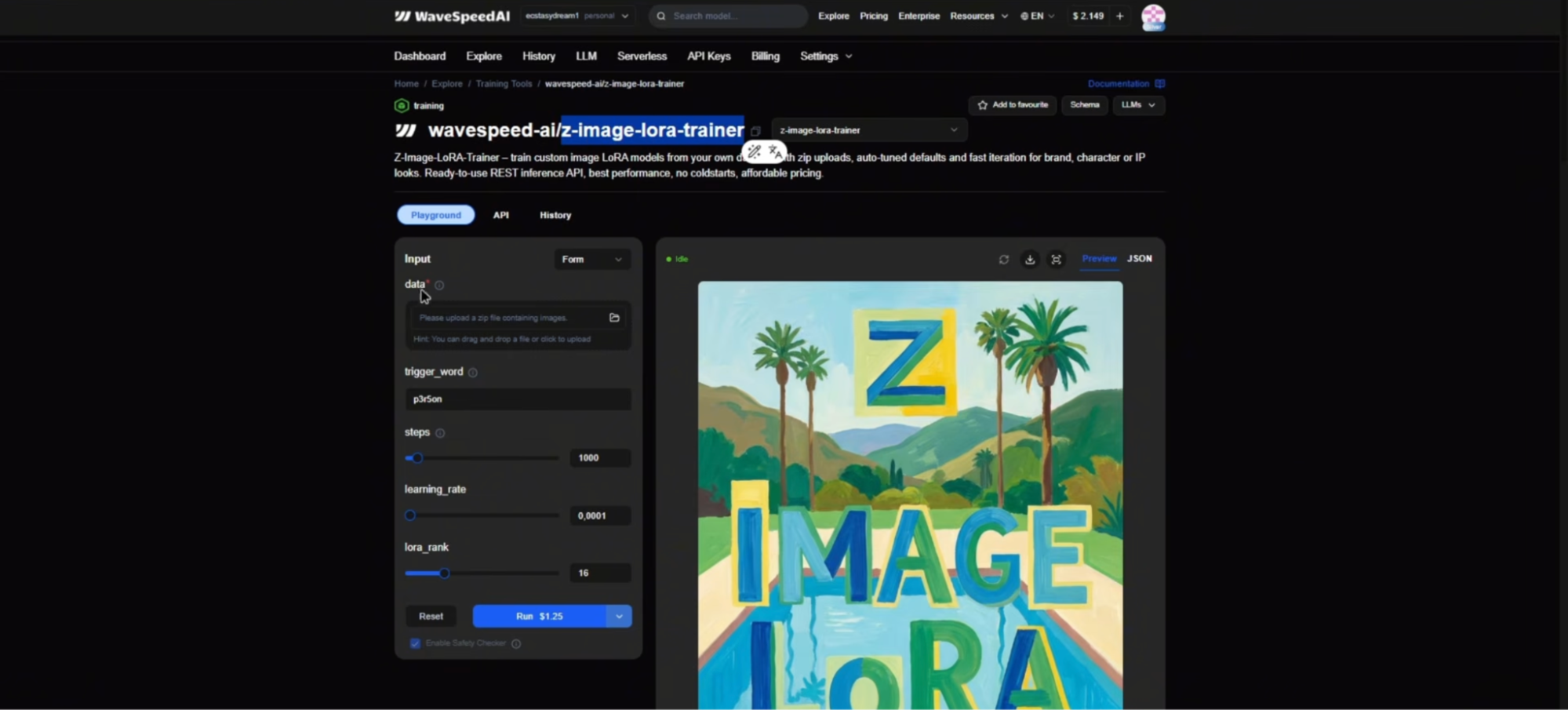Expand the Resources dropdown menu
This screenshot has height=710, width=1568.
(978, 16)
